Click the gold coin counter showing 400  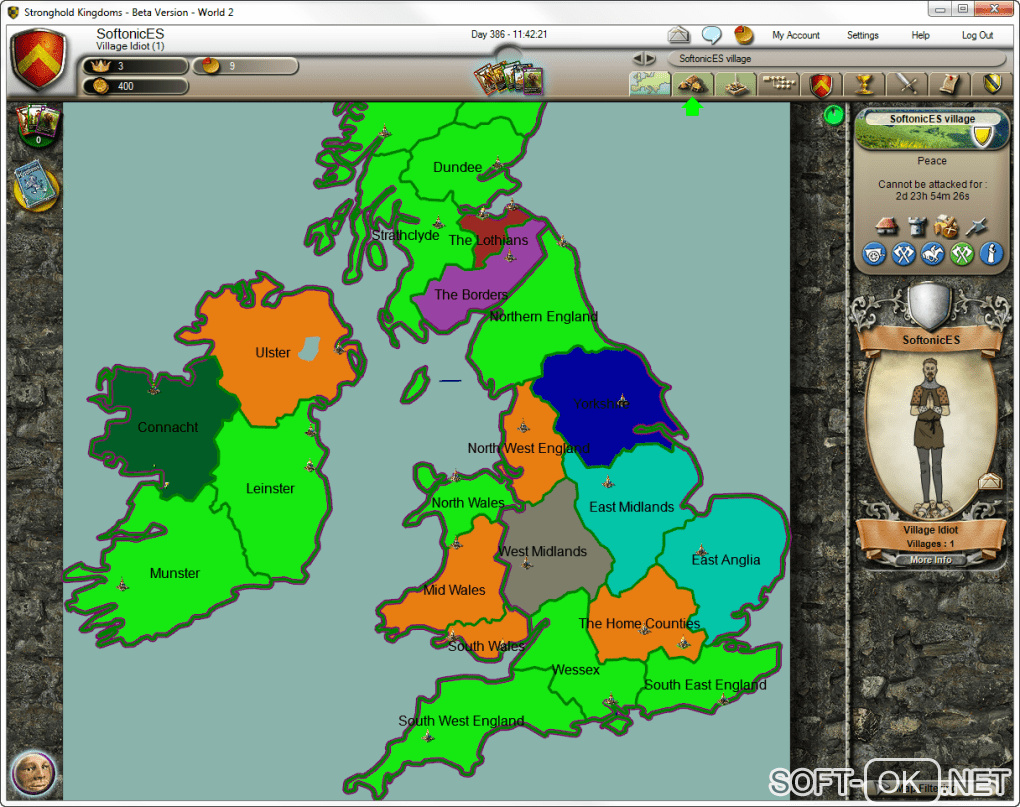(x=135, y=86)
